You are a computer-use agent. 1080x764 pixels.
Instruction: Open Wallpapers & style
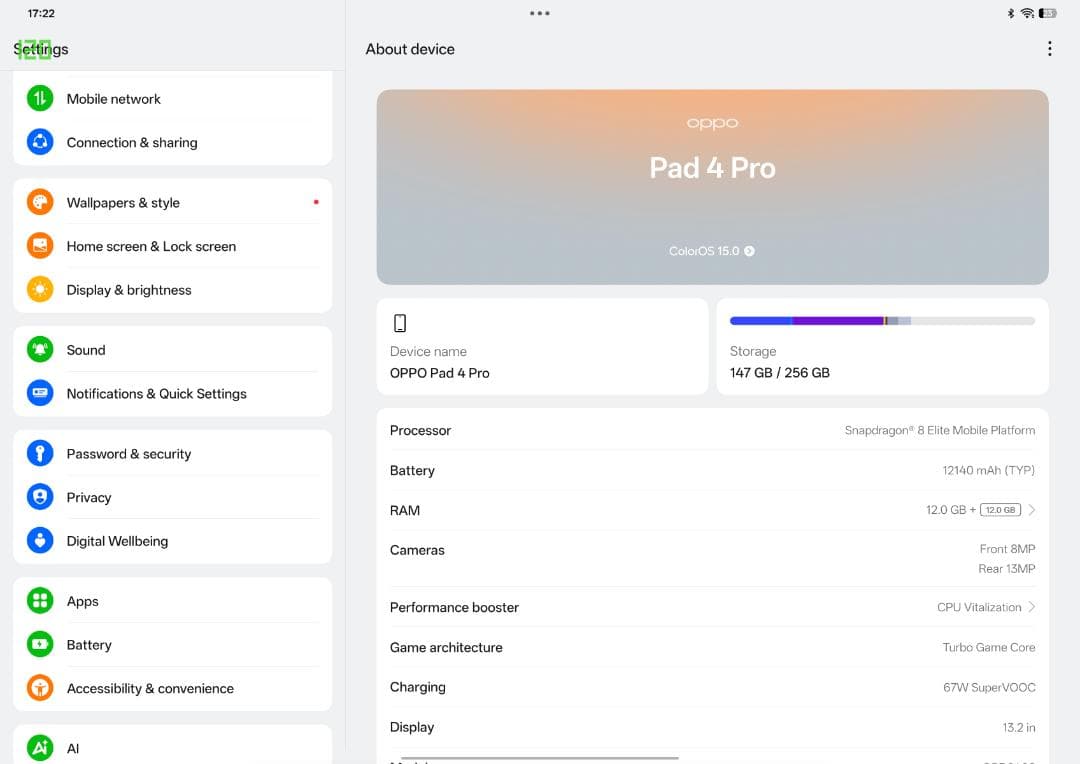tap(124, 202)
